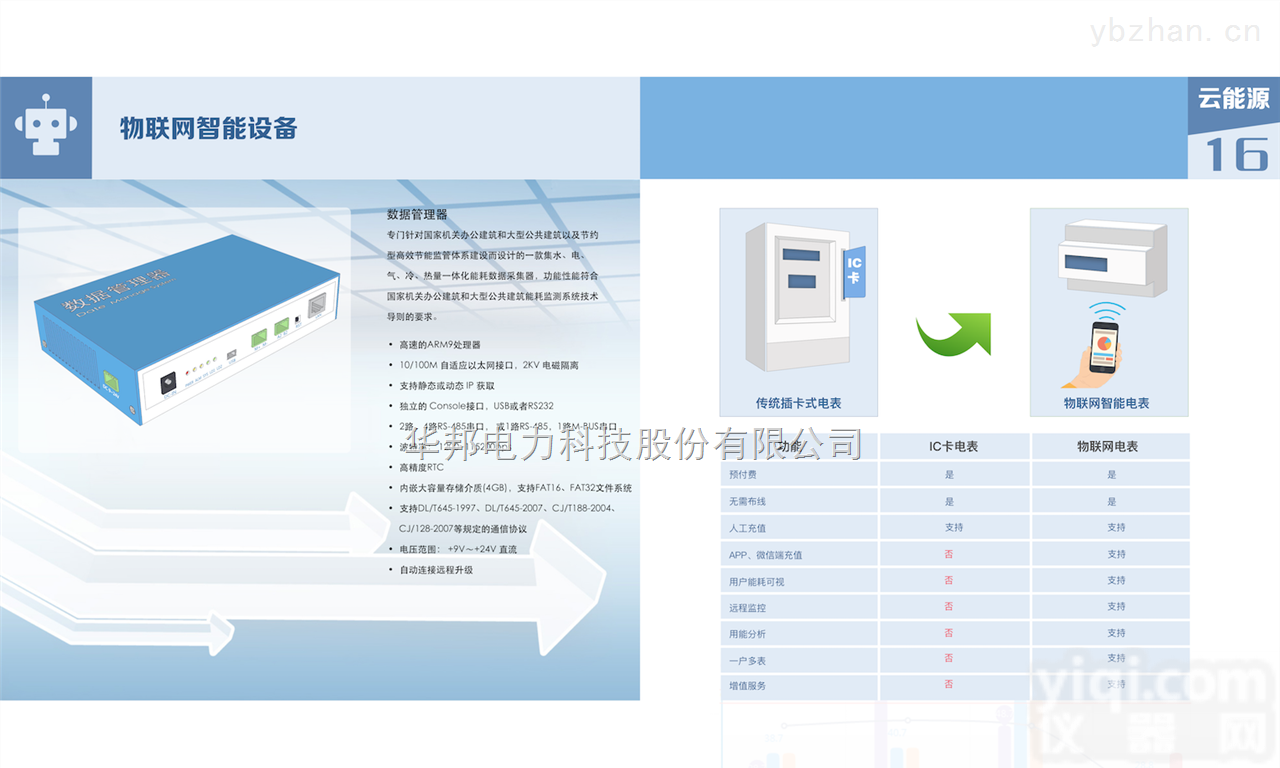Select the green transformation arrow icon

coord(952,333)
